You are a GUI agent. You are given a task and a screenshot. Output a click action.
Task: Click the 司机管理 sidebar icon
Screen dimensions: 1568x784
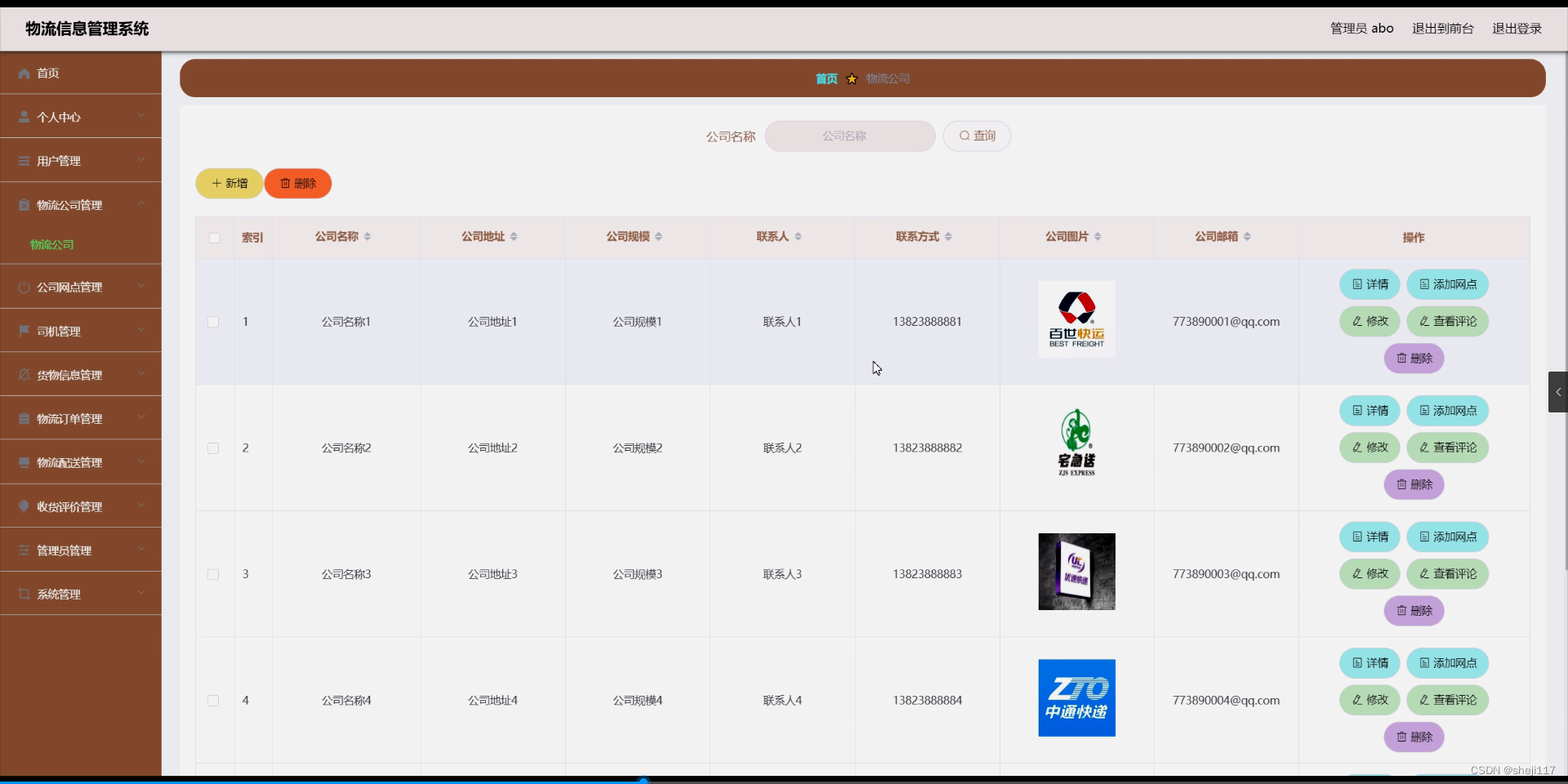[x=23, y=331]
